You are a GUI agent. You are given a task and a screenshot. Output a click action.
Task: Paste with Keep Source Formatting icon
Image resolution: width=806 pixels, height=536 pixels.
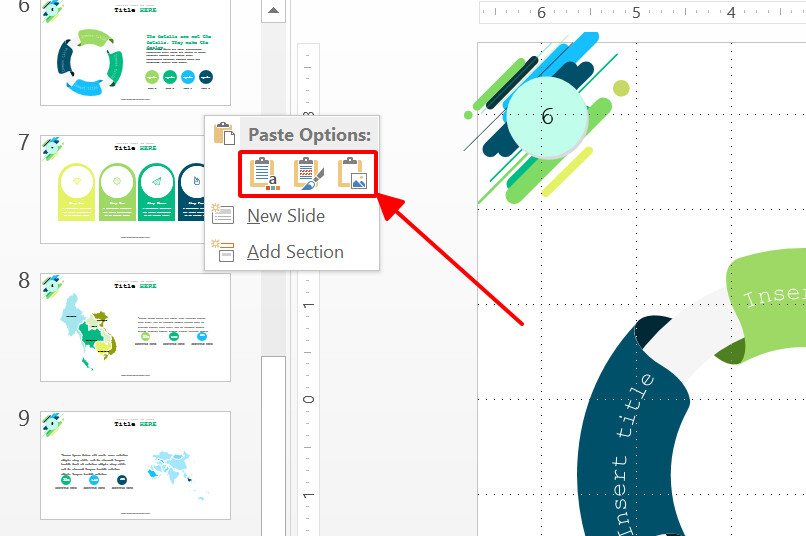click(308, 174)
